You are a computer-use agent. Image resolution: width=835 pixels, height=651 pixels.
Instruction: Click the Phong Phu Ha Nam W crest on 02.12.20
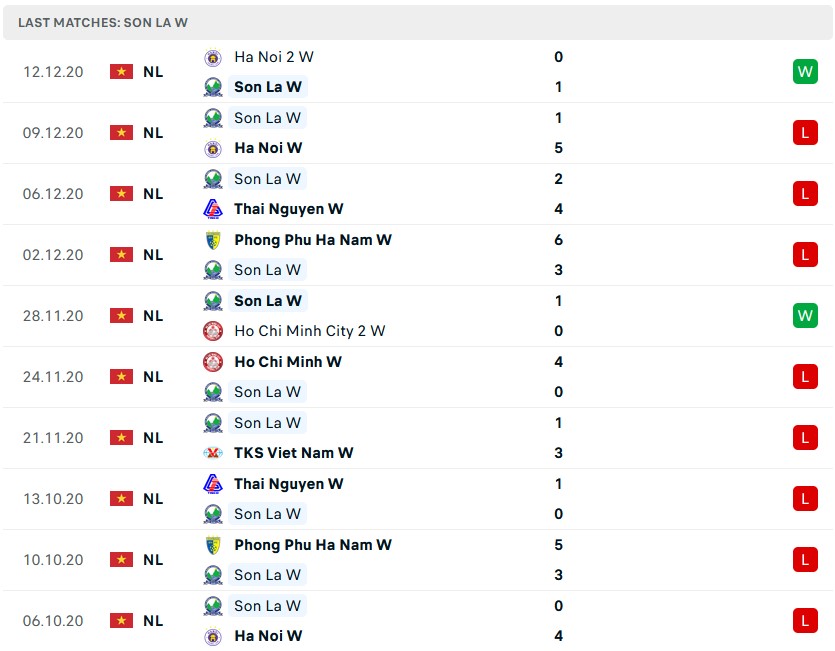[x=213, y=240]
